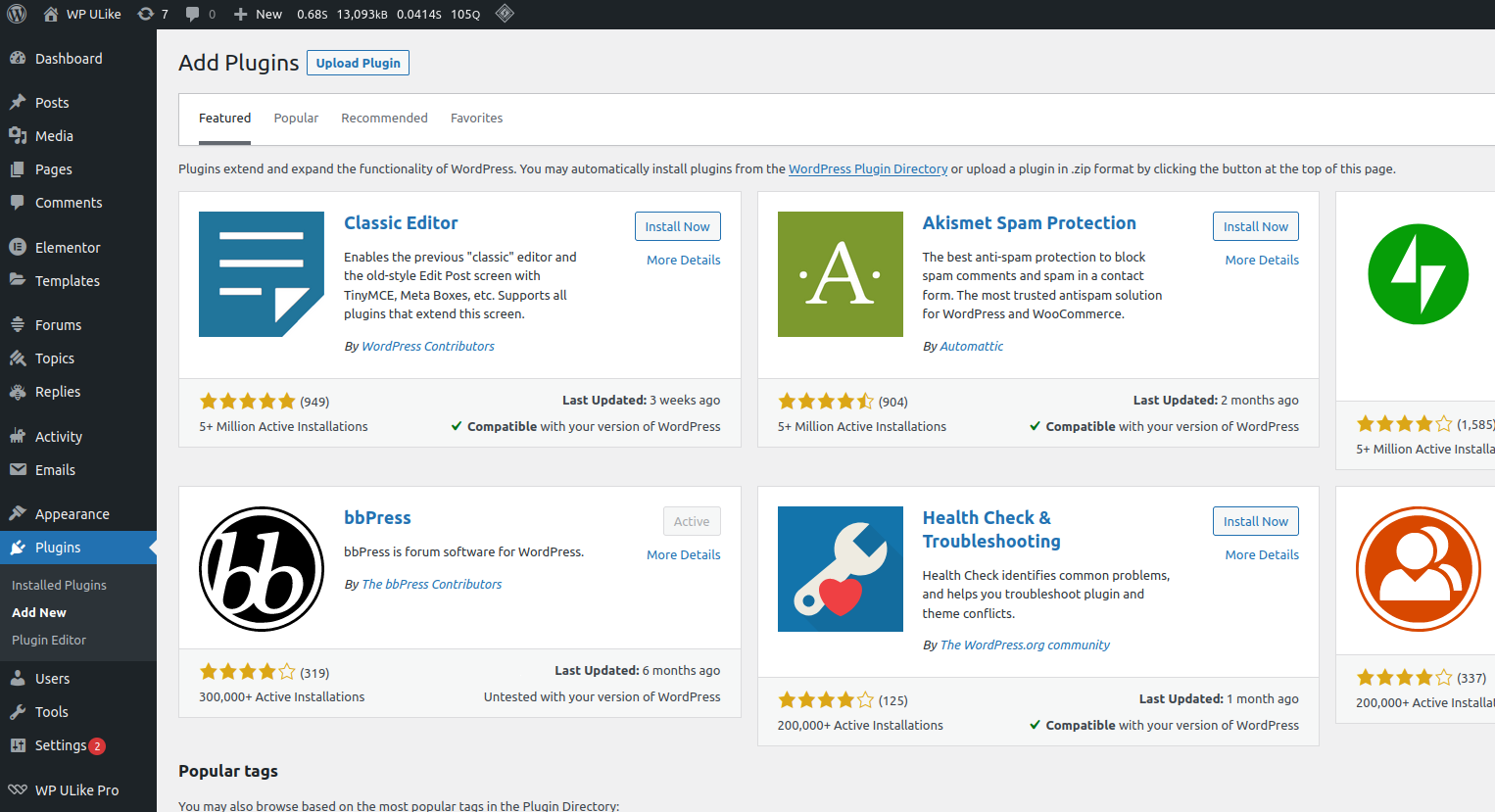Open the Automattic author link
This screenshot has height=812, width=1495.
pyautogui.click(x=971, y=346)
